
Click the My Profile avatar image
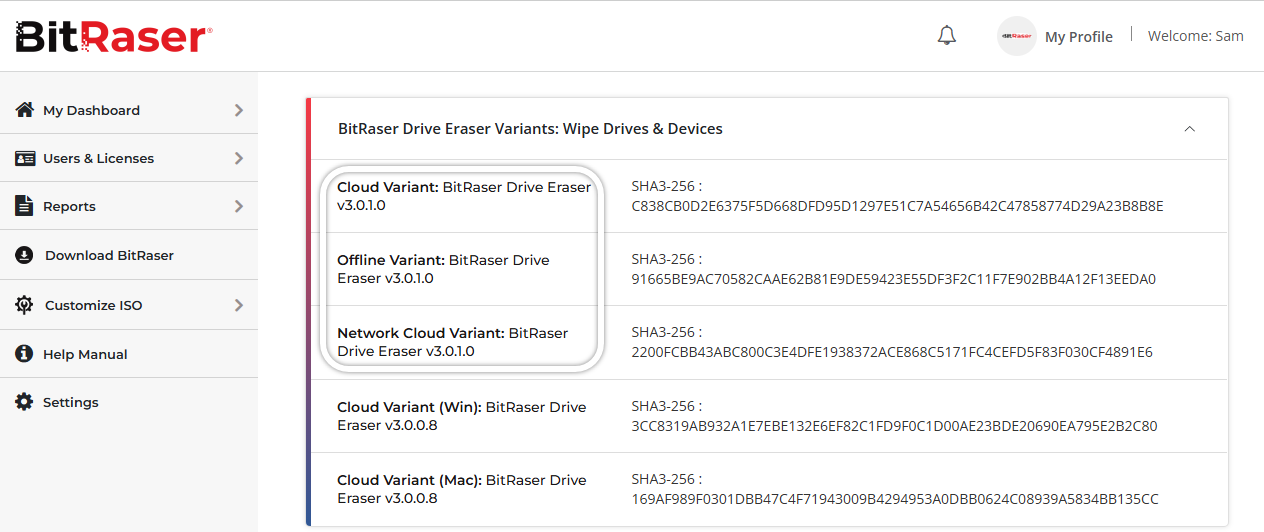click(x=1017, y=36)
